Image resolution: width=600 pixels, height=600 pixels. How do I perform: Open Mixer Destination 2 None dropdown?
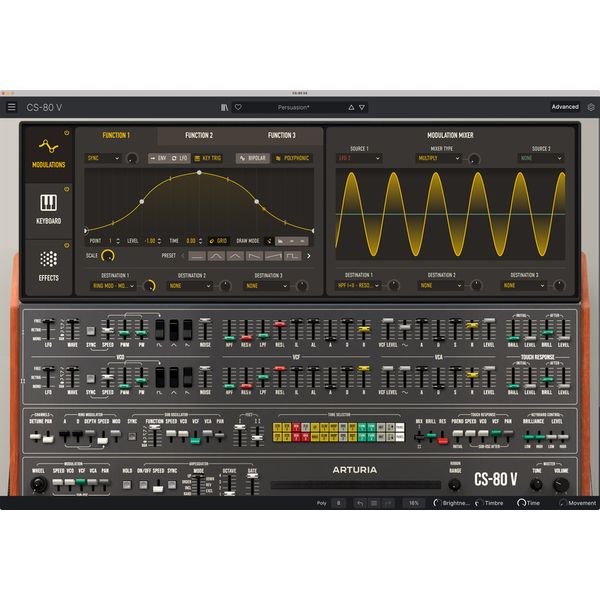click(x=440, y=285)
